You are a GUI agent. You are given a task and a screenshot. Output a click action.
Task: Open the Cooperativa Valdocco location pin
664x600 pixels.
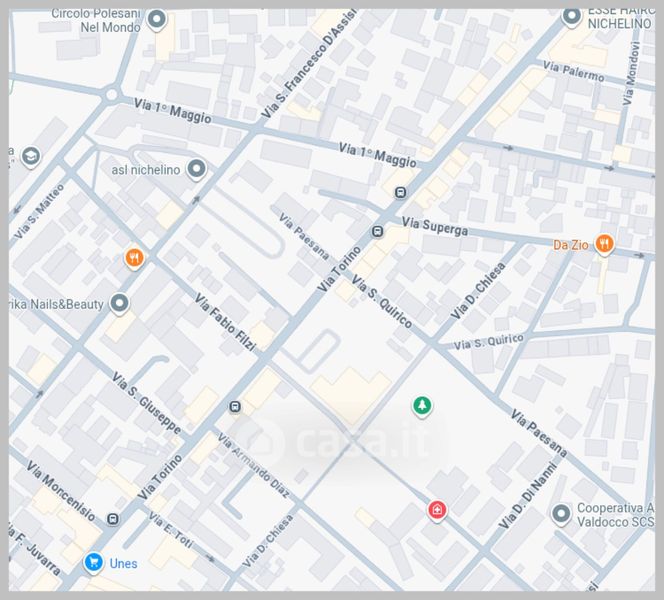pos(561,514)
